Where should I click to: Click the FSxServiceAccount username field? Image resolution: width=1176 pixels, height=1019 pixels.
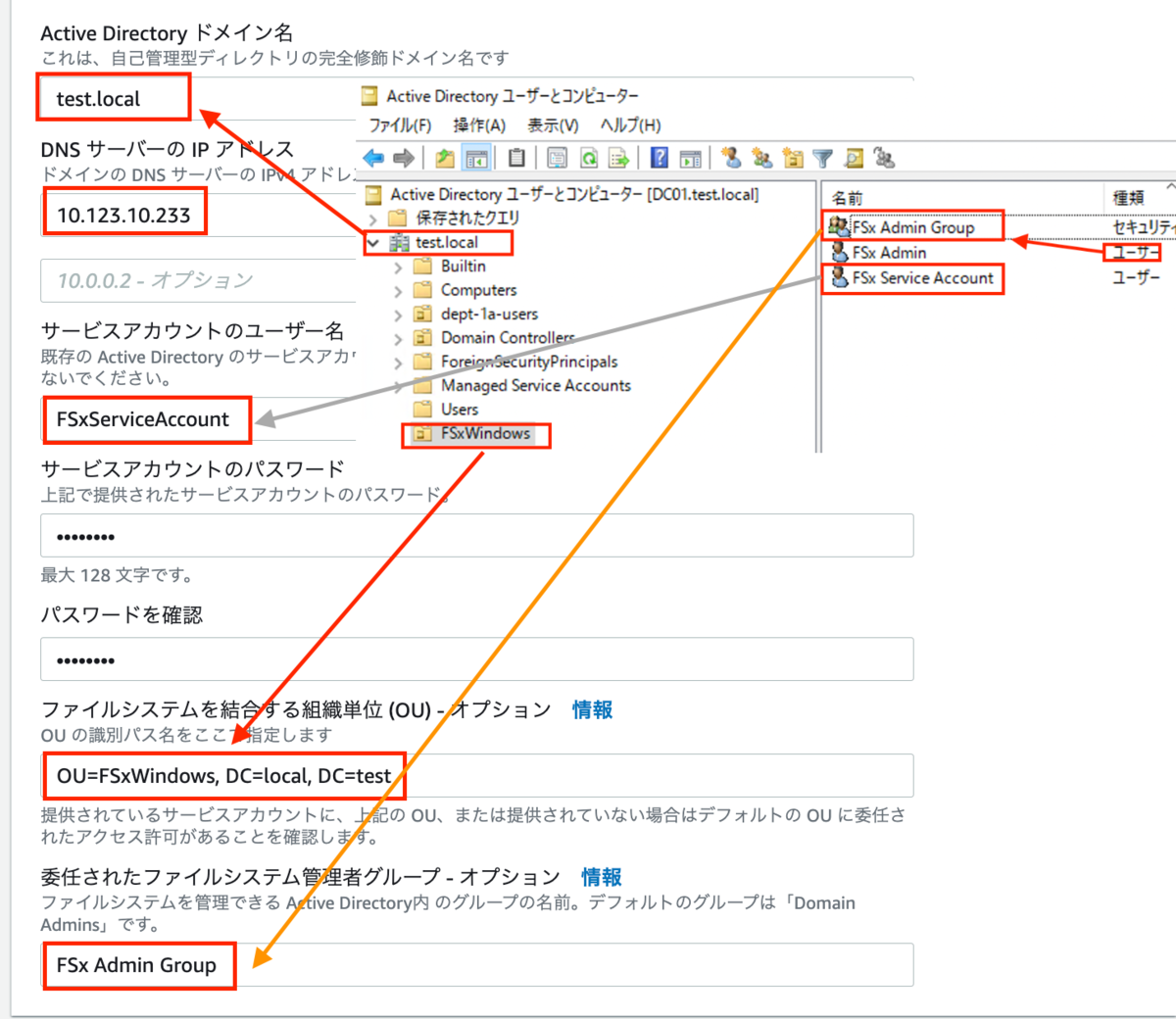pos(198,419)
